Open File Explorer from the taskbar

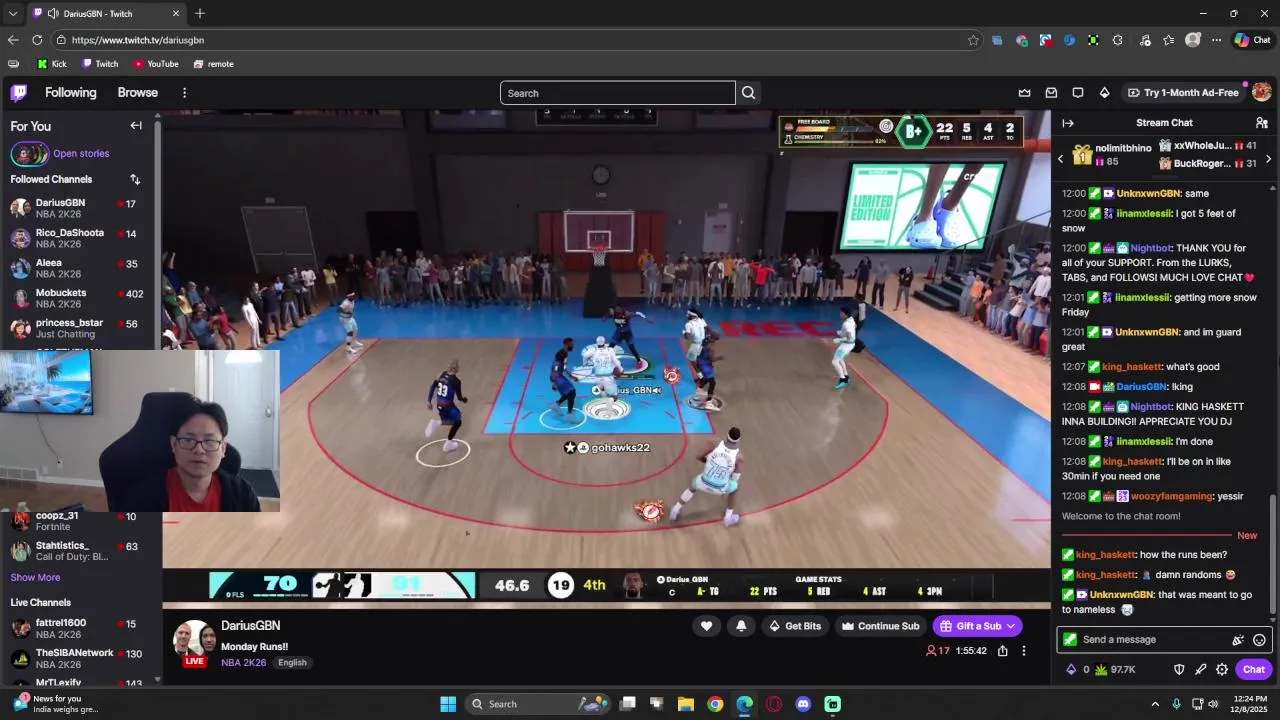[x=686, y=704]
